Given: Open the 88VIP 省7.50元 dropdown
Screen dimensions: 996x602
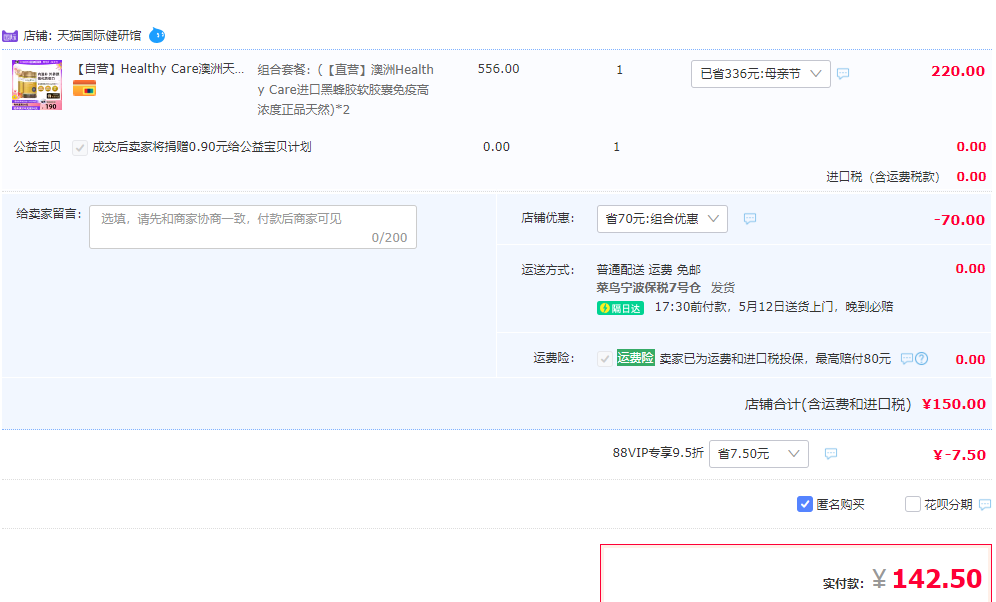Looking at the screenshot, I should coord(758,454).
